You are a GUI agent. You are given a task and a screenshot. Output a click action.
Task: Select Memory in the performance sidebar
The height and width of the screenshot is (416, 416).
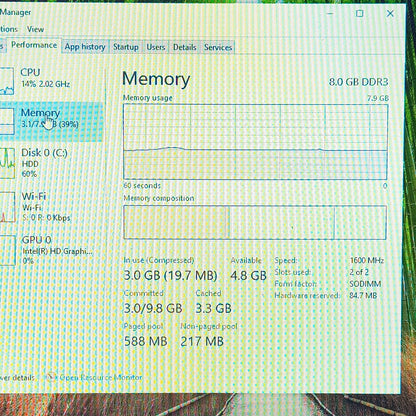pos(50,122)
